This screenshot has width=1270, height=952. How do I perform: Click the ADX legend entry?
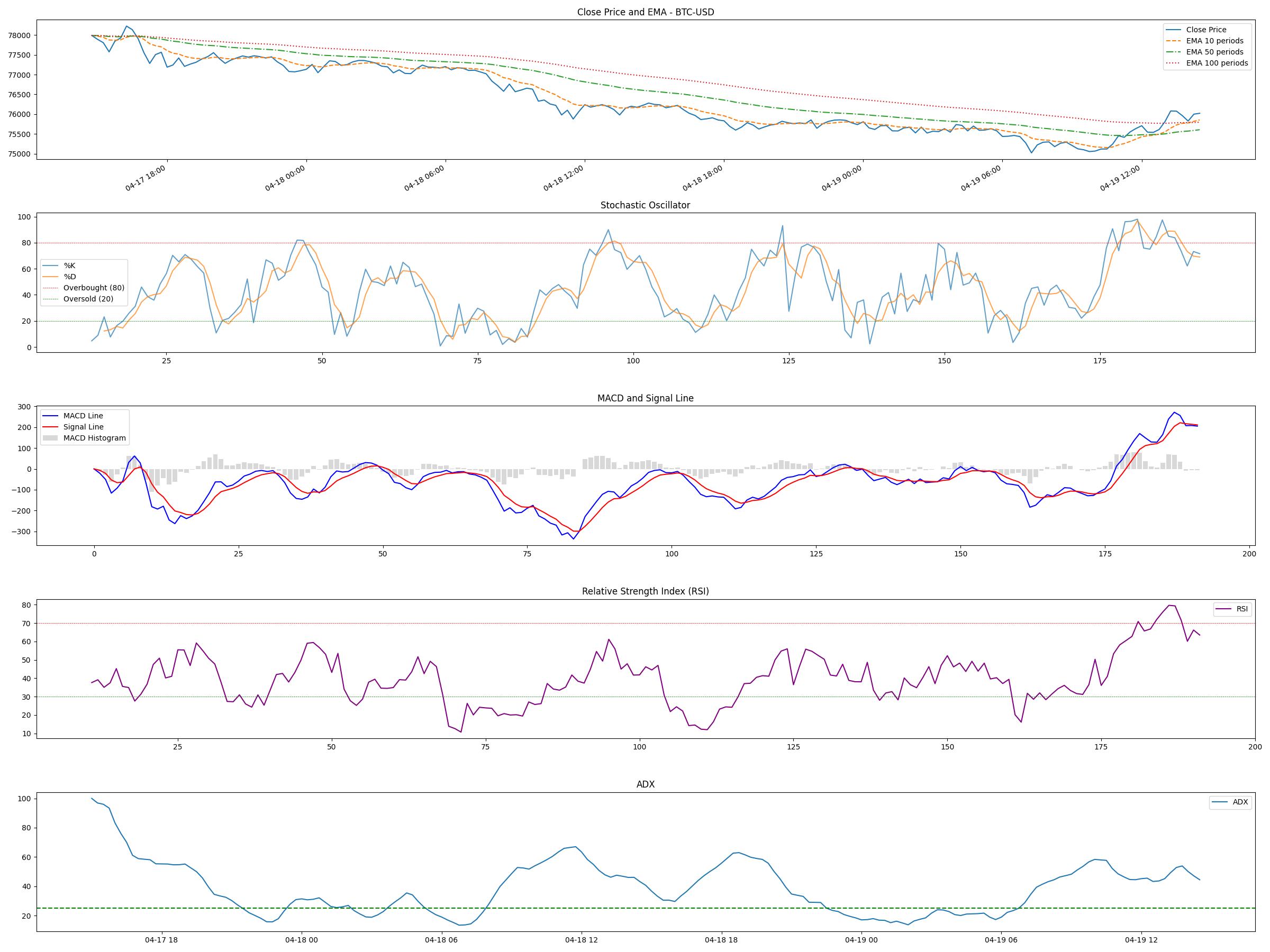click(x=1240, y=802)
